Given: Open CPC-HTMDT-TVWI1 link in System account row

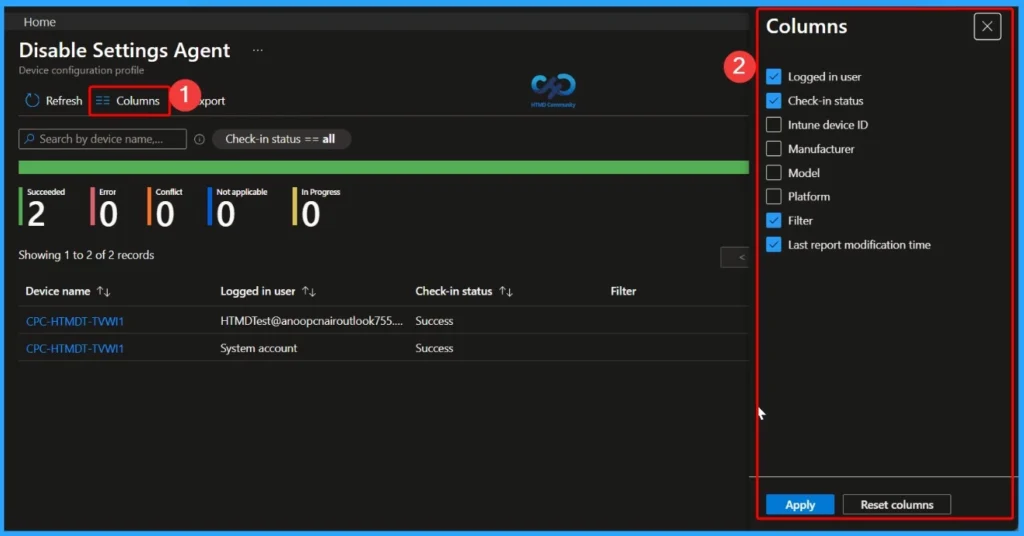Looking at the screenshot, I should tap(74, 349).
